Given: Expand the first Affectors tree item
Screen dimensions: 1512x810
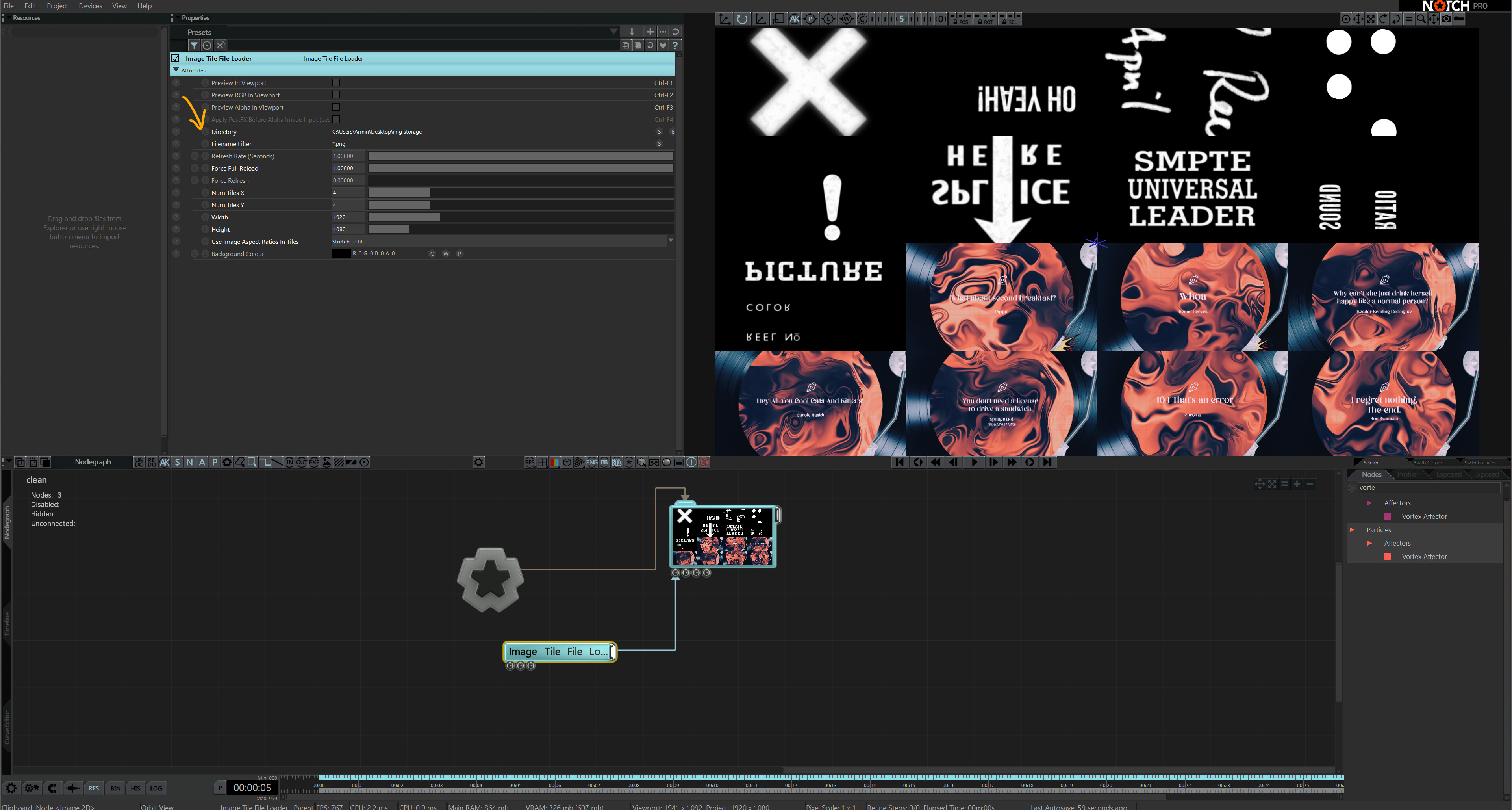Looking at the screenshot, I should click(x=1369, y=503).
